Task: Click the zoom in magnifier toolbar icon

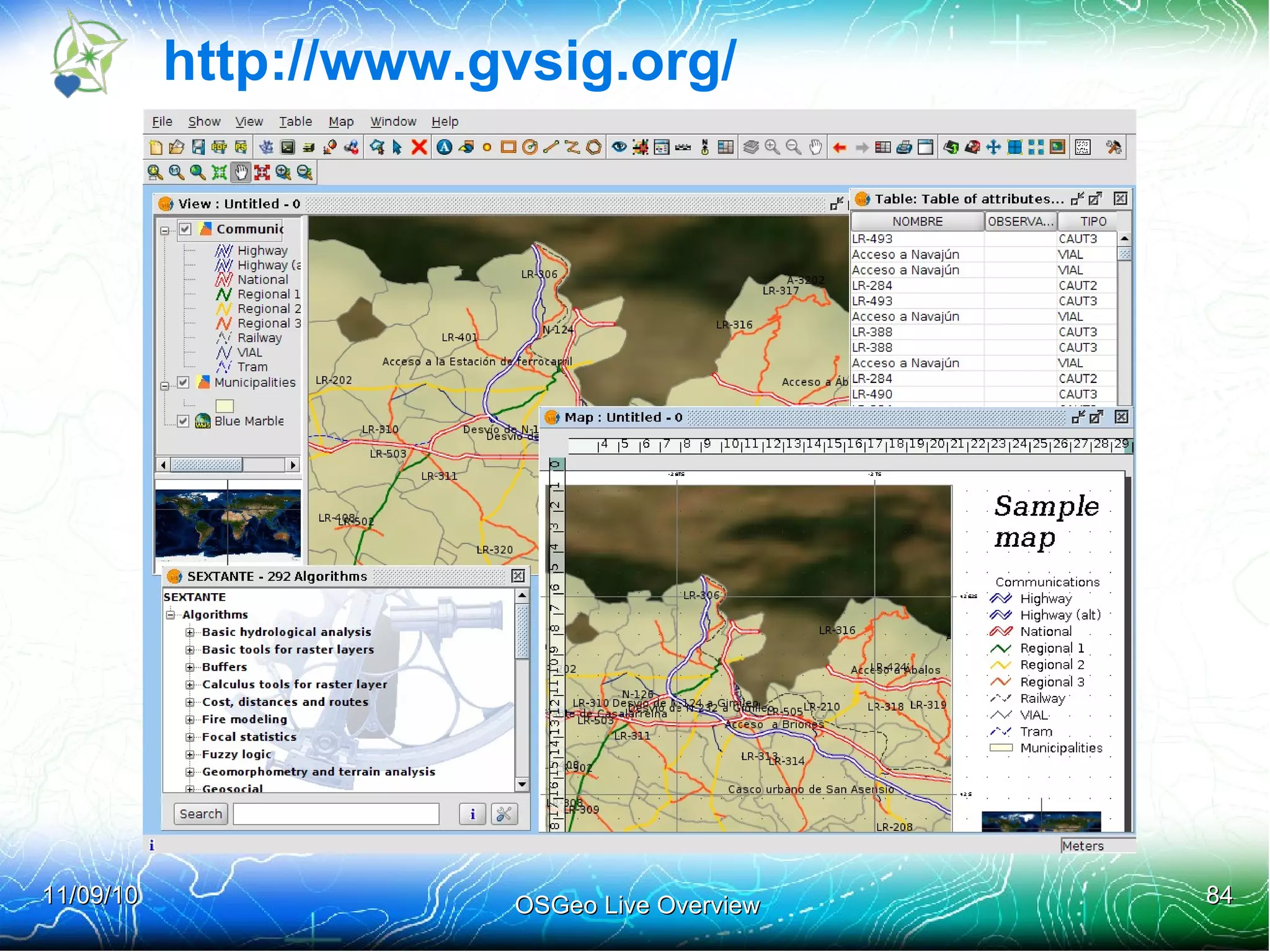Action: tap(772, 148)
